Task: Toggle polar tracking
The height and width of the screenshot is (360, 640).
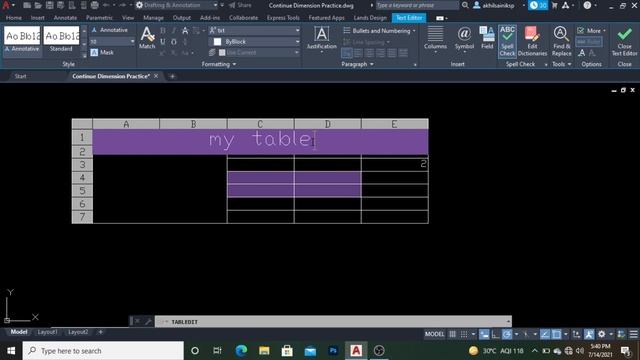Action: pos(507,334)
